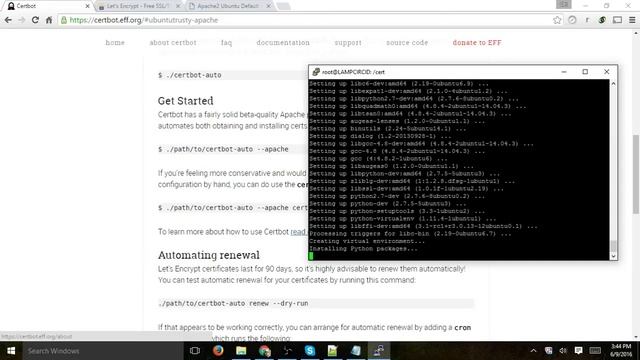
Task: Switch to the Apache2 Ubuntu Default tab
Action: pyautogui.click(x=229, y=6)
